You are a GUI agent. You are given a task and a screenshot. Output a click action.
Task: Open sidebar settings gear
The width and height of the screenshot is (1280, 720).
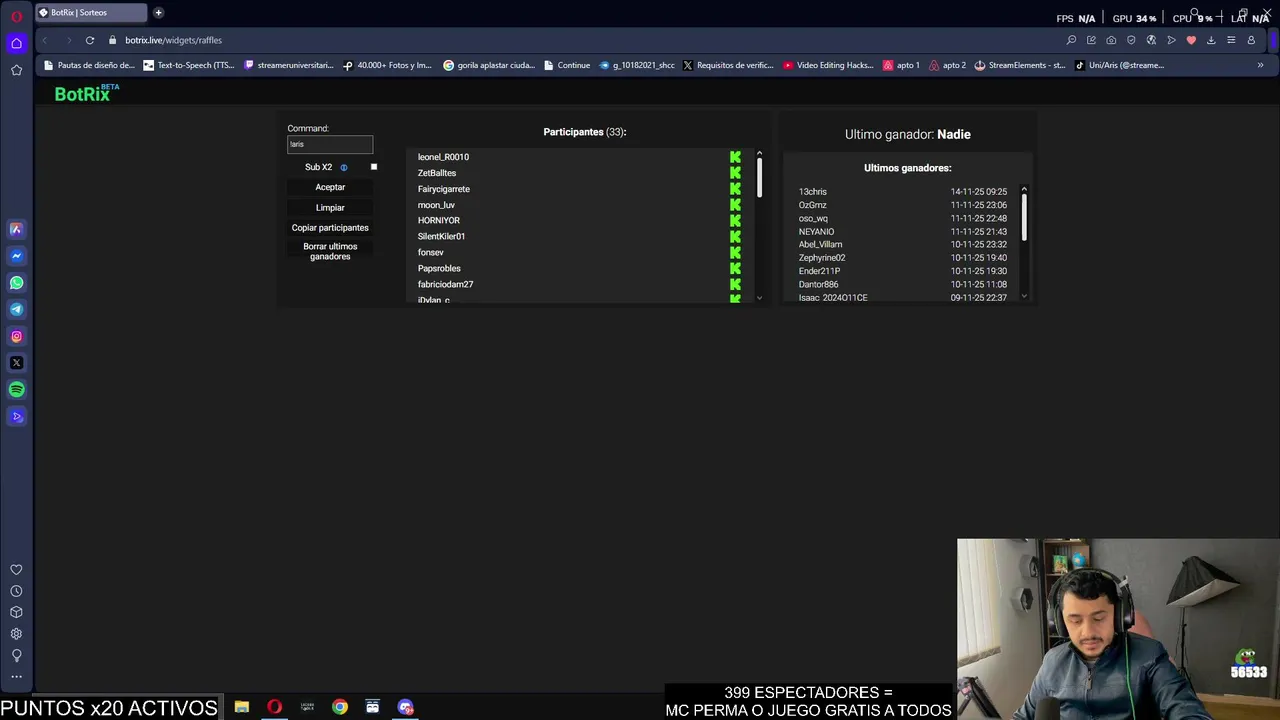16,634
